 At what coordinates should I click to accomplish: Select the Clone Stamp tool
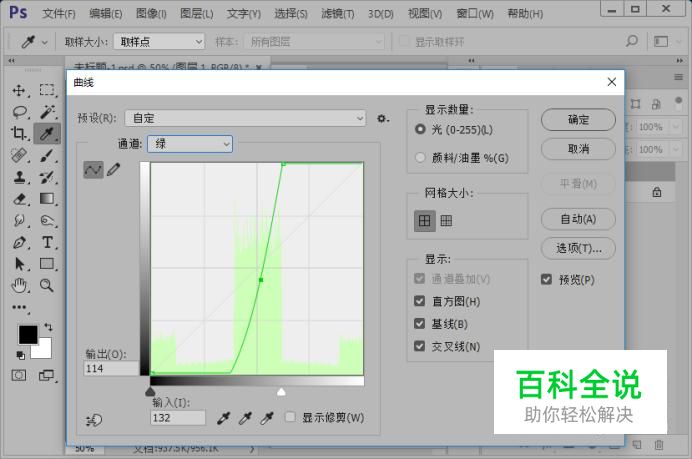point(19,177)
